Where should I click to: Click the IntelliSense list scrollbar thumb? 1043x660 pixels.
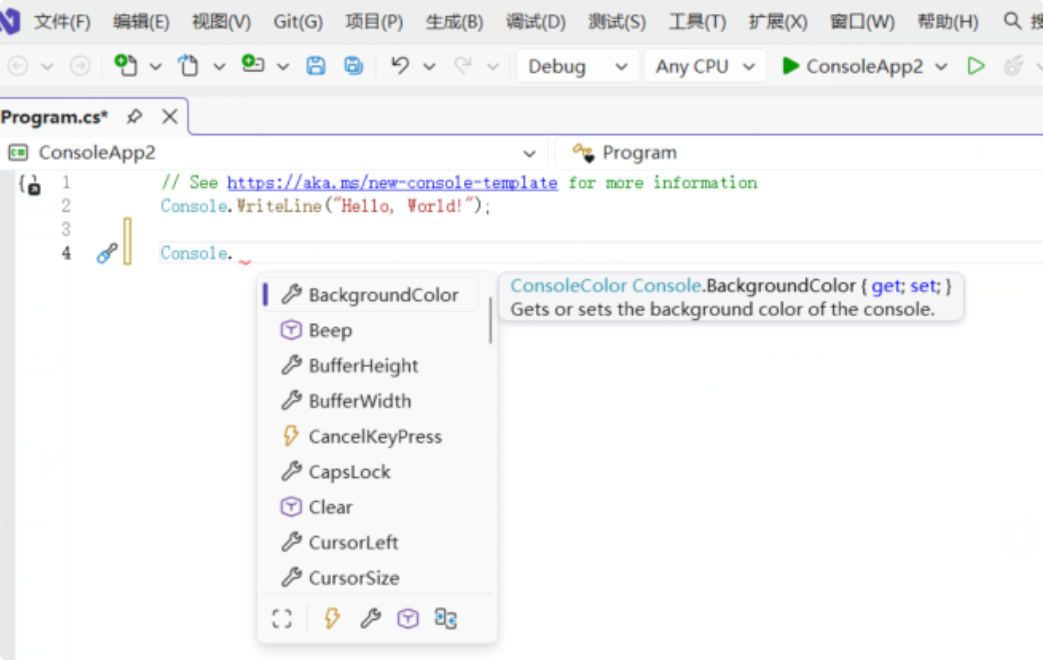(490, 320)
